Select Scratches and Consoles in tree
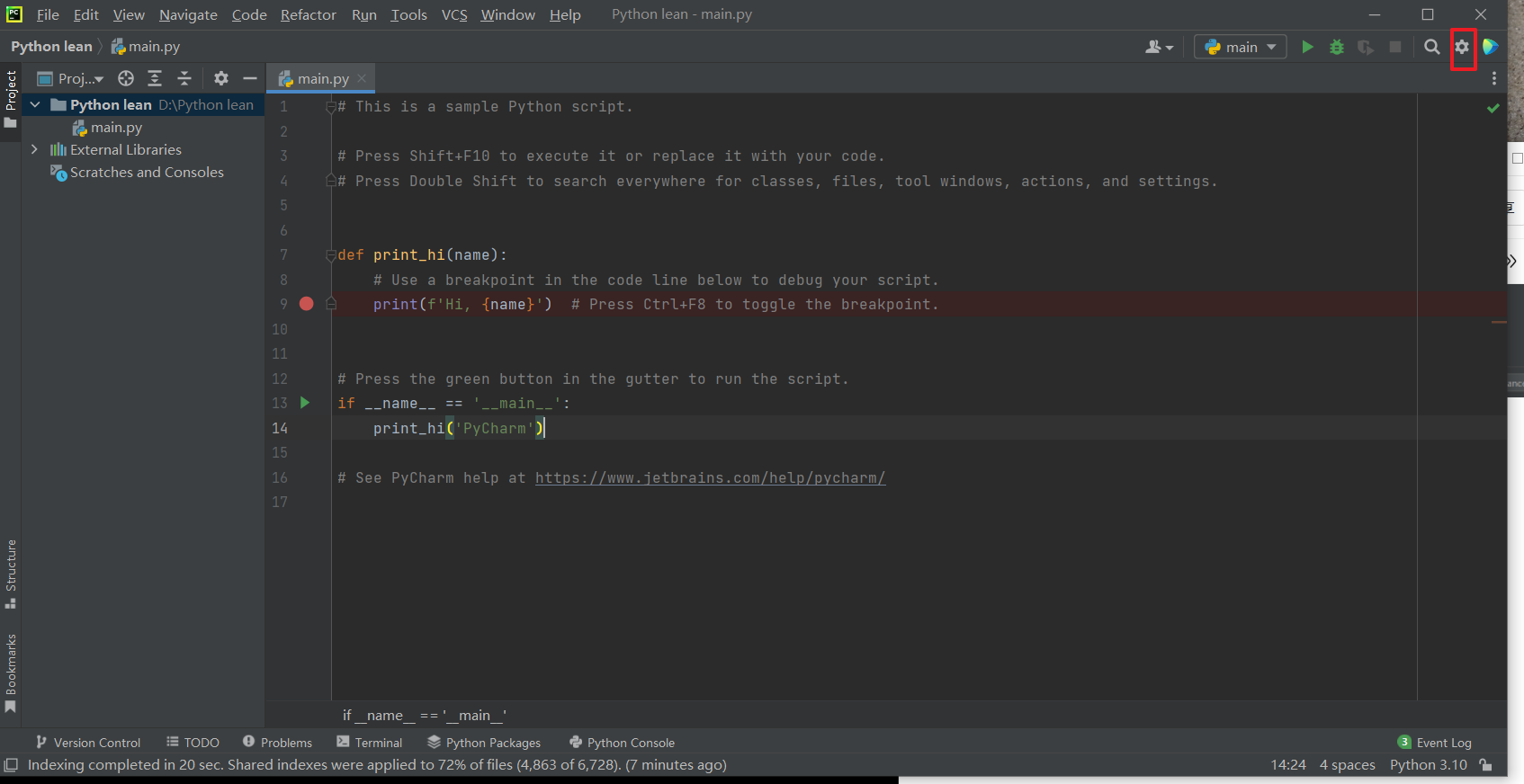The height and width of the screenshot is (784, 1524). pos(137,172)
